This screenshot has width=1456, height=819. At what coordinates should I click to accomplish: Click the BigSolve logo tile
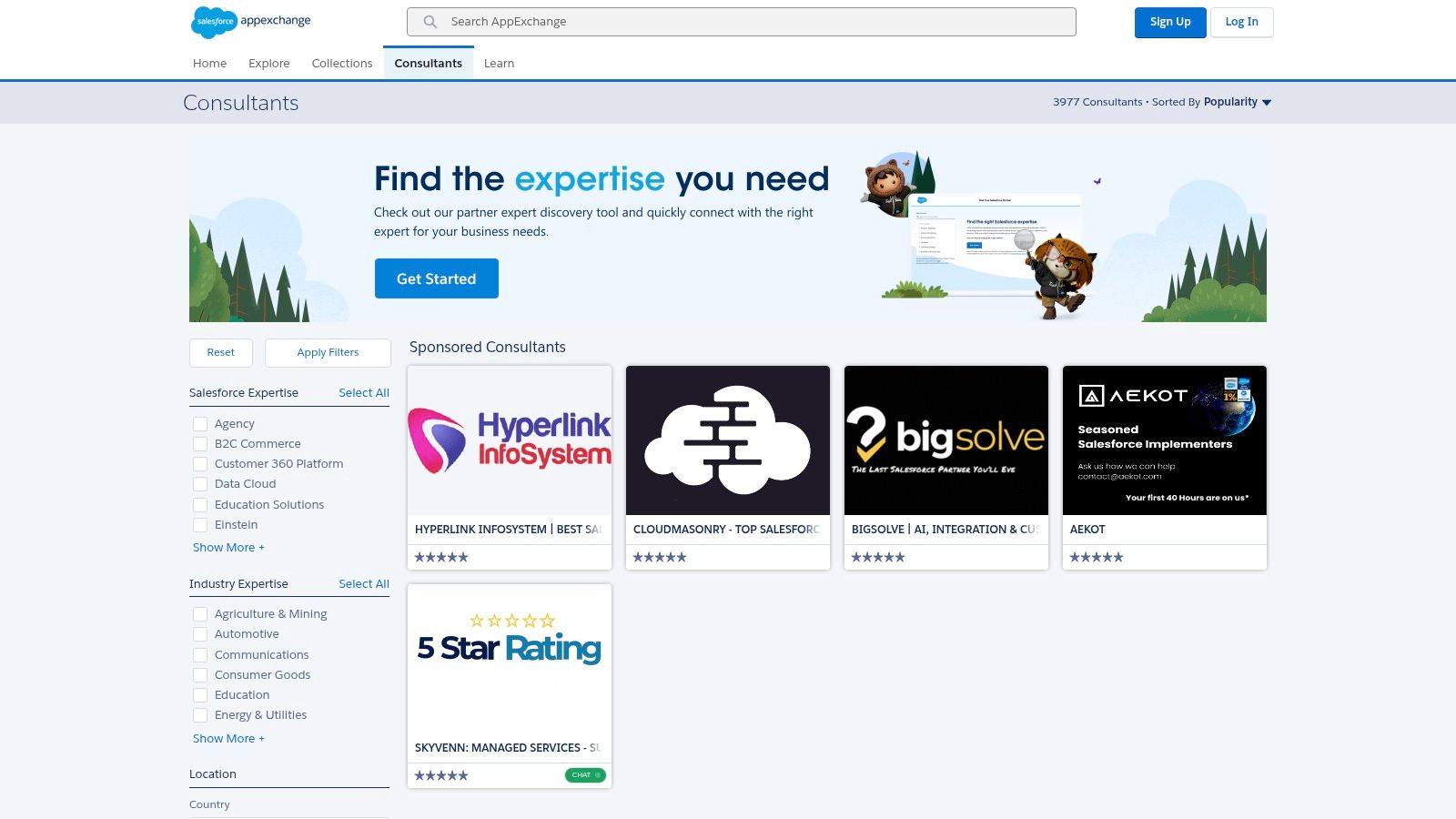[946, 440]
